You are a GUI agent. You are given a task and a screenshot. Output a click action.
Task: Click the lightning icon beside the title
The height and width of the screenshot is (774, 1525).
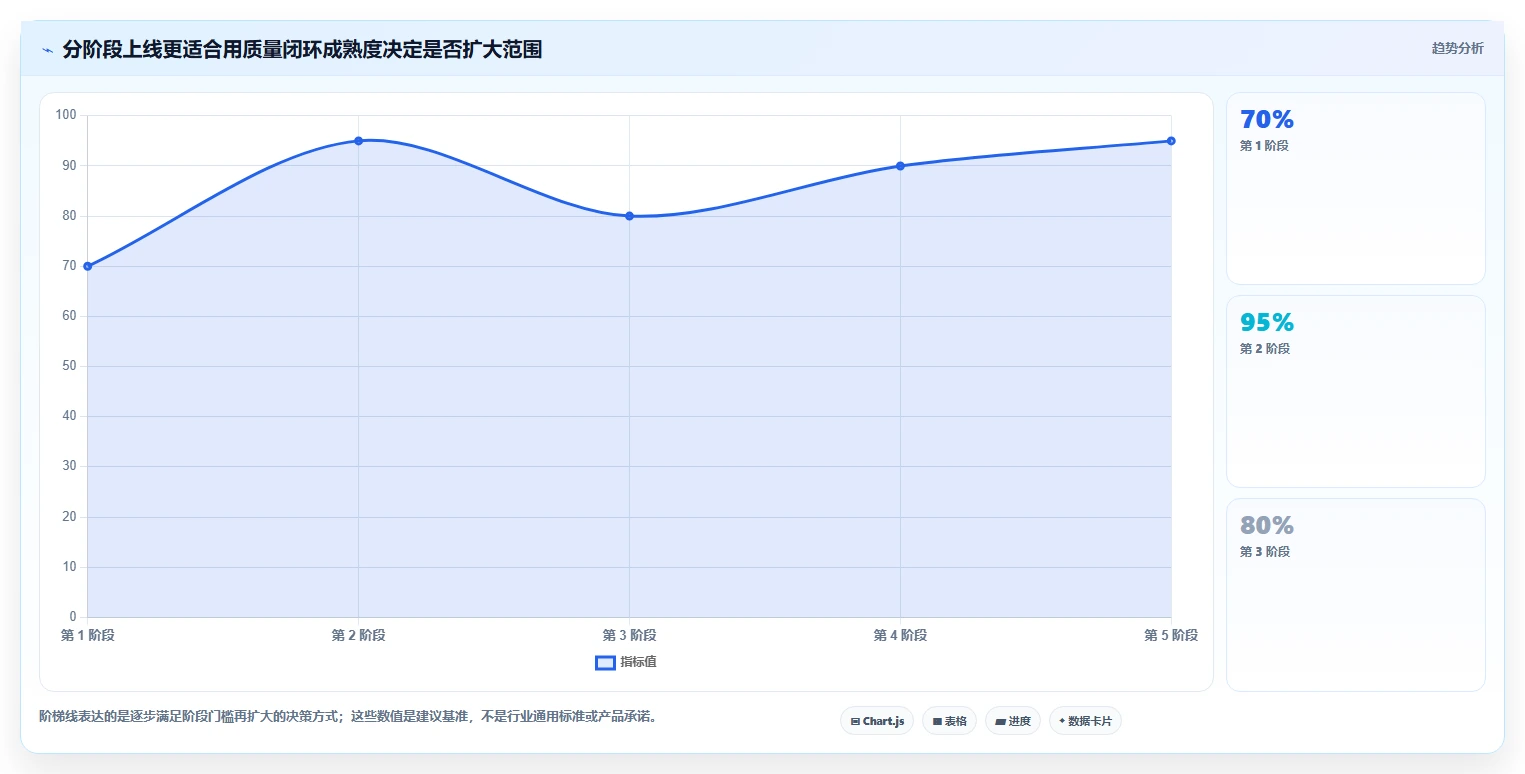tap(48, 50)
